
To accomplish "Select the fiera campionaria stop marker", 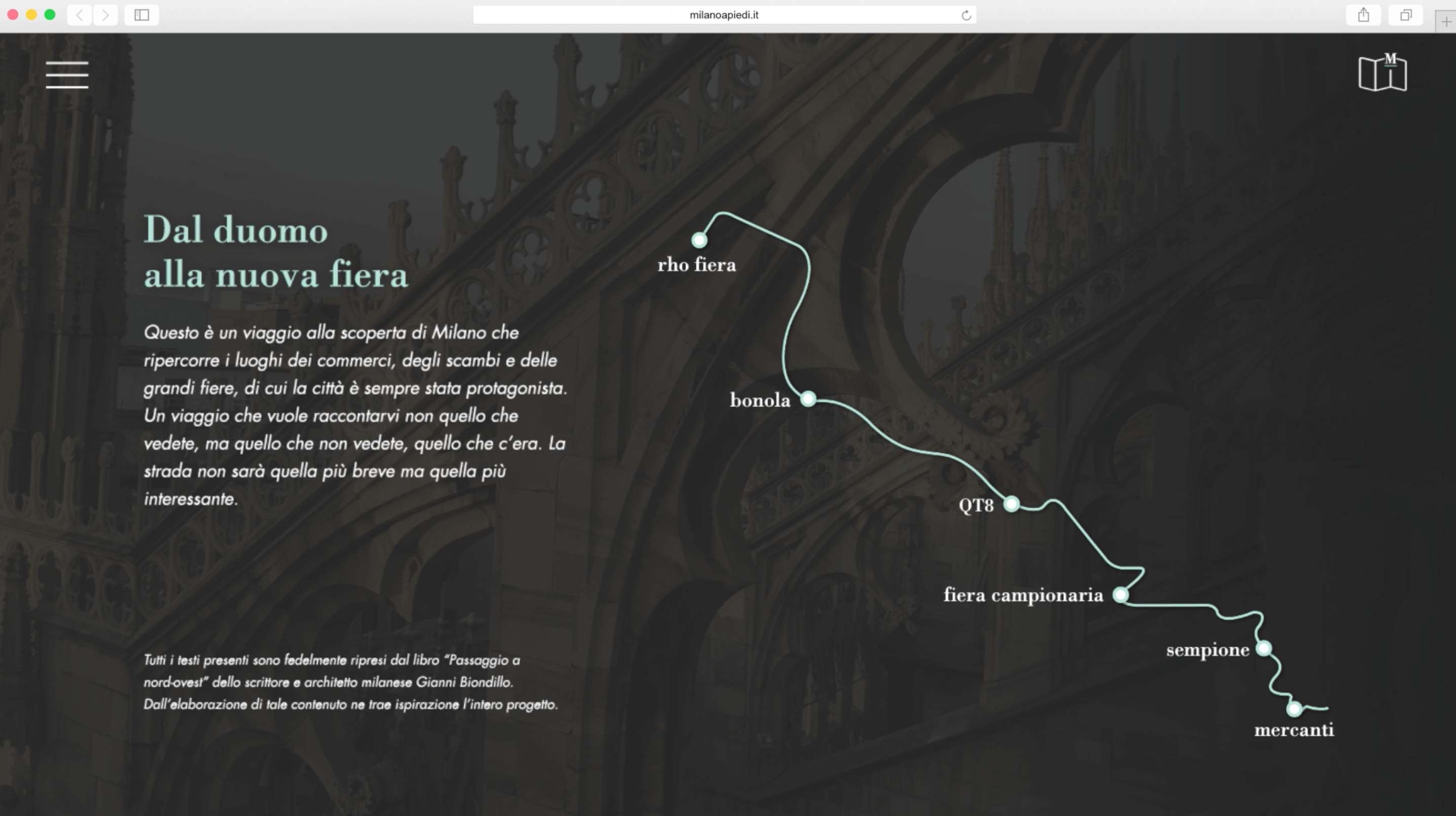I will [1120, 595].
